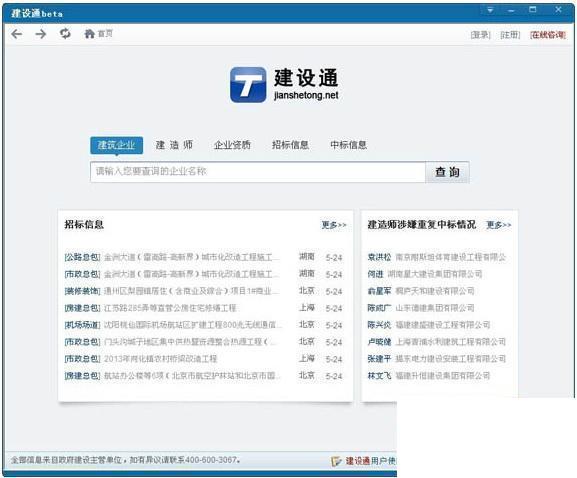Minimize the 建设通beta window
This screenshot has height=478, width=577.
pyautogui.click(x=511, y=10)
